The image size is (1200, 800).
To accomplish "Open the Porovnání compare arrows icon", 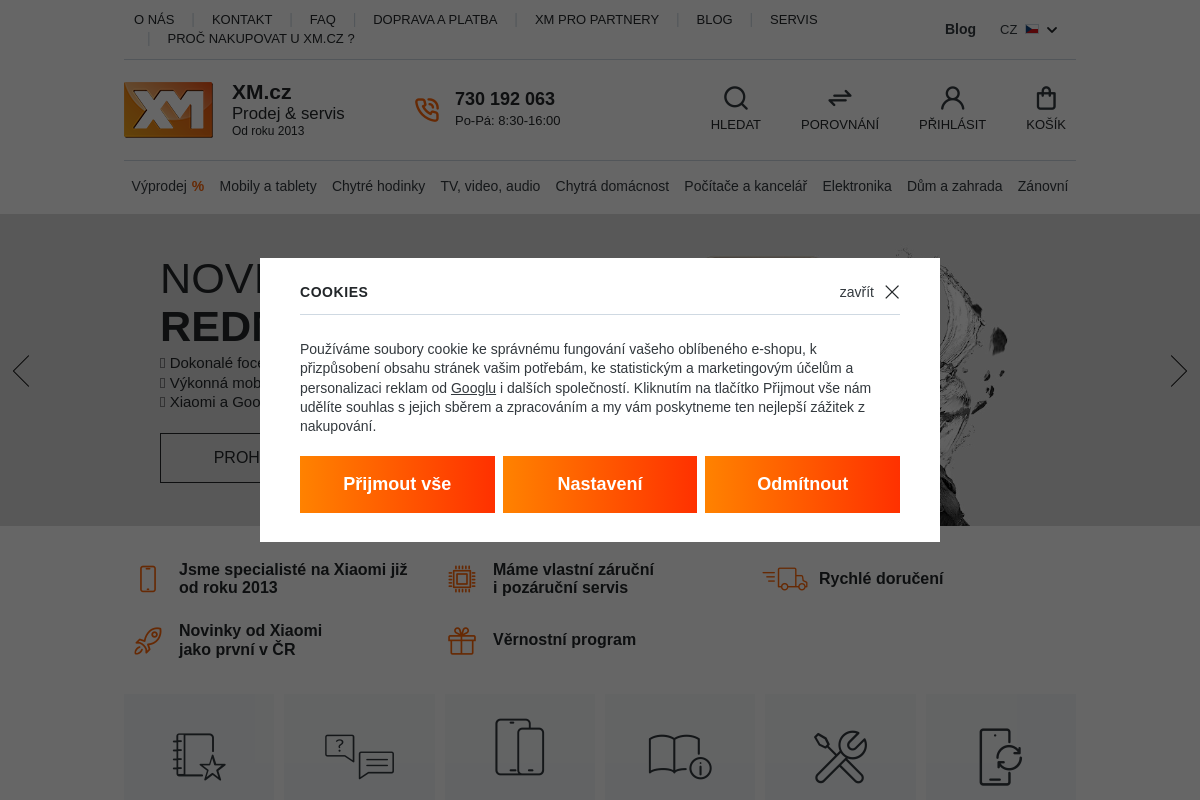I will (x=840, y=98).
